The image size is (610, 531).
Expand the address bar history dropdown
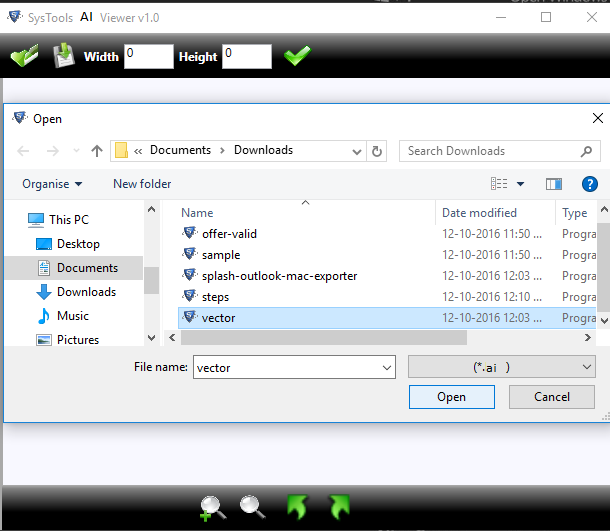click(x=356, y=151)
